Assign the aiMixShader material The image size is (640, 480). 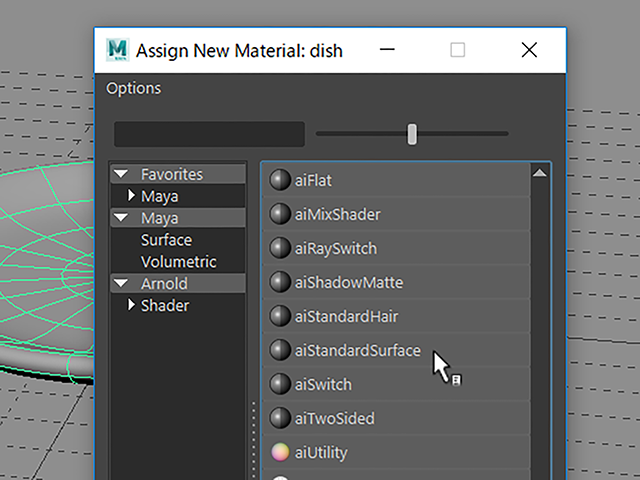396,214
